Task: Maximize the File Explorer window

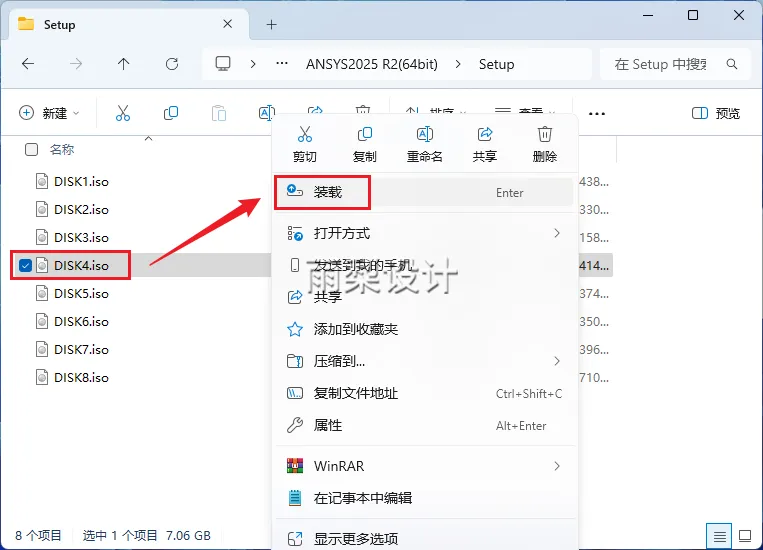Action: (x=693, y=16)
